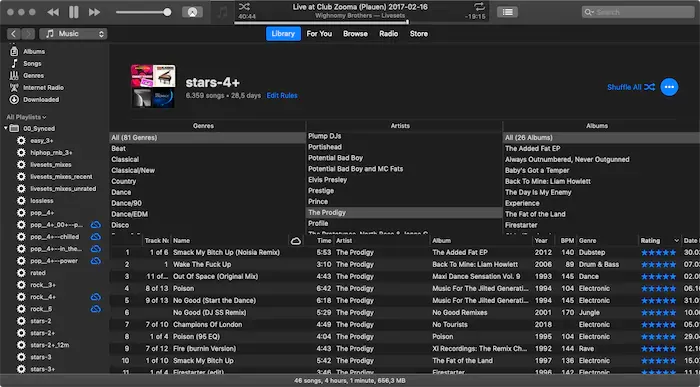Go back with the navigation arrow
Screen dimensions: 700x387
coord(13,34)
